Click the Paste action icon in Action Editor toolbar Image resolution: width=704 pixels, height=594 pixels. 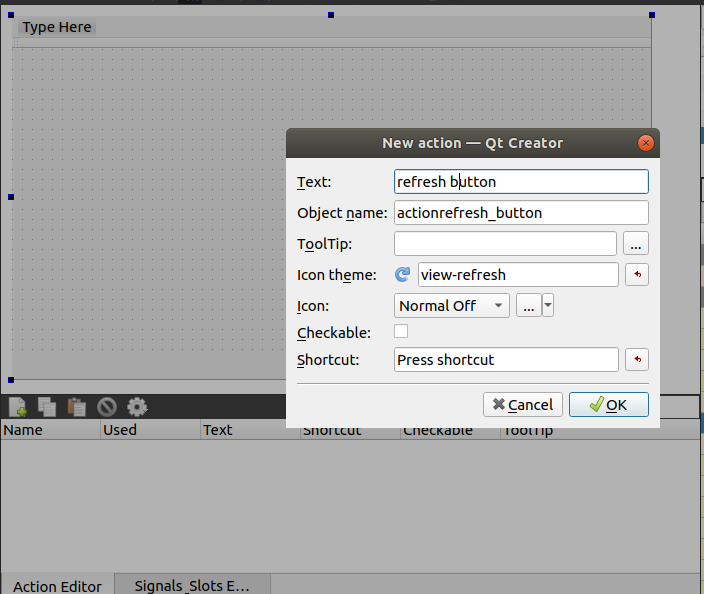[77, 407]
